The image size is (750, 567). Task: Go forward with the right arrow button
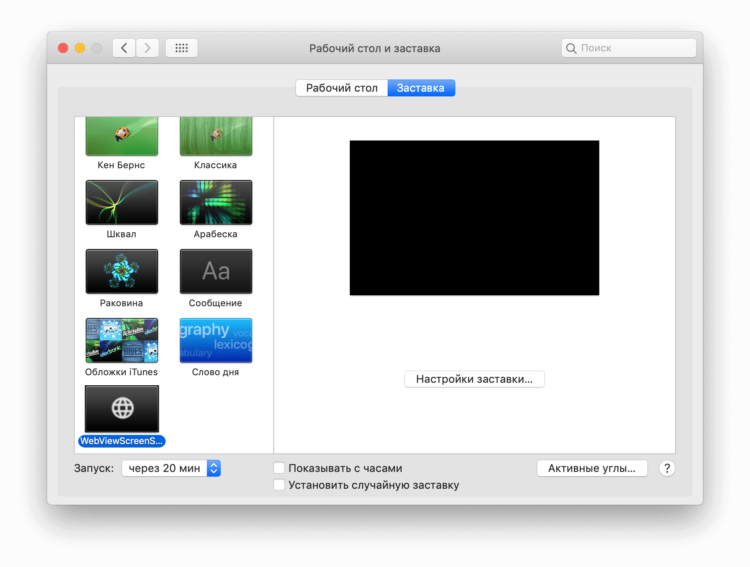(x=147, y=48)
